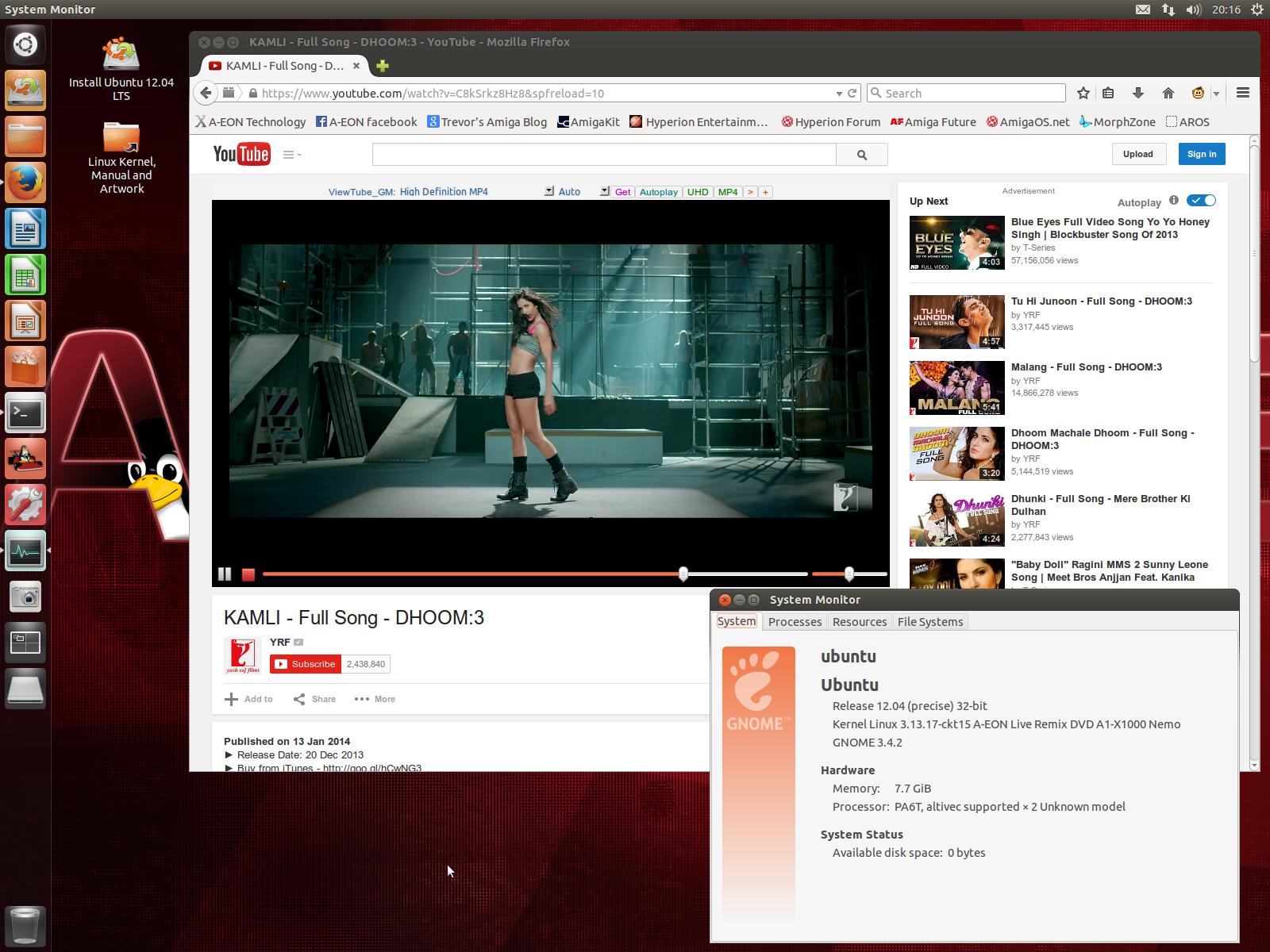1270x952 pixels.
Task: Open the Firefox hamburger menu
Action: pyautogui.click(x=1243, y=93)
